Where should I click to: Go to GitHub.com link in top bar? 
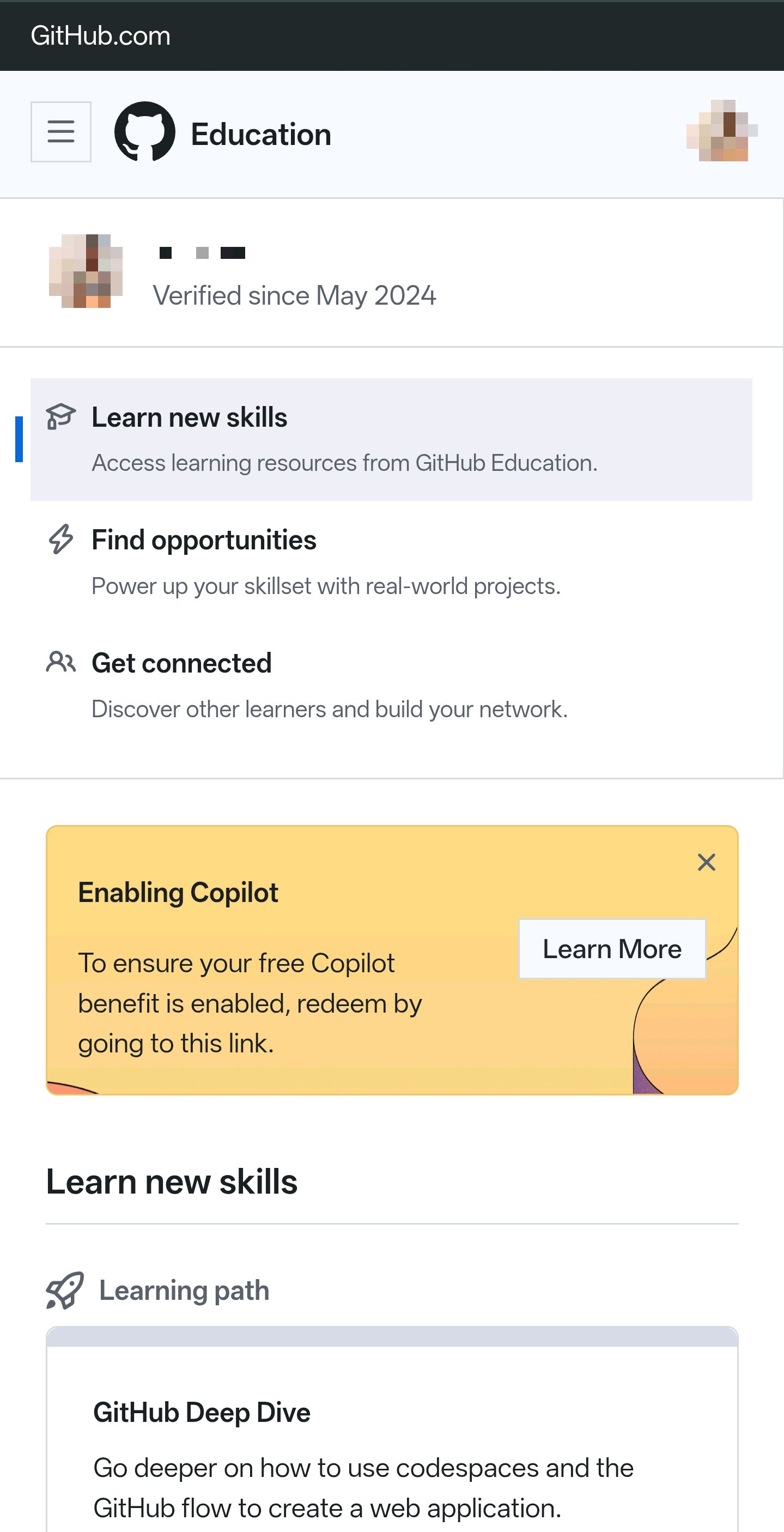[100, 35]
